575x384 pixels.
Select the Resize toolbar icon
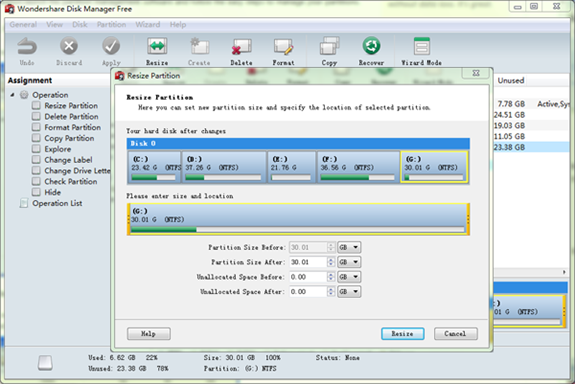157,47
